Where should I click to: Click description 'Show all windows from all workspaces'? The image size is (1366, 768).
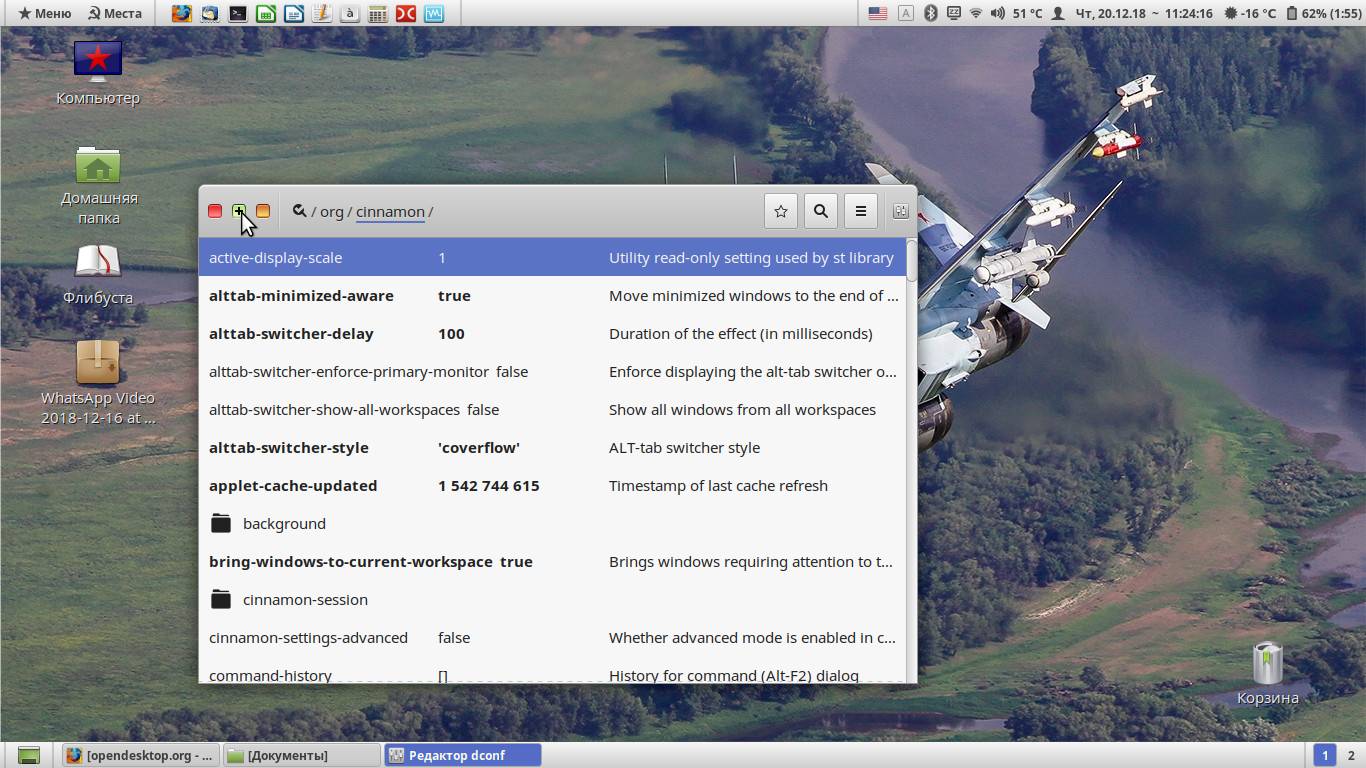click(x=742, y=409)
